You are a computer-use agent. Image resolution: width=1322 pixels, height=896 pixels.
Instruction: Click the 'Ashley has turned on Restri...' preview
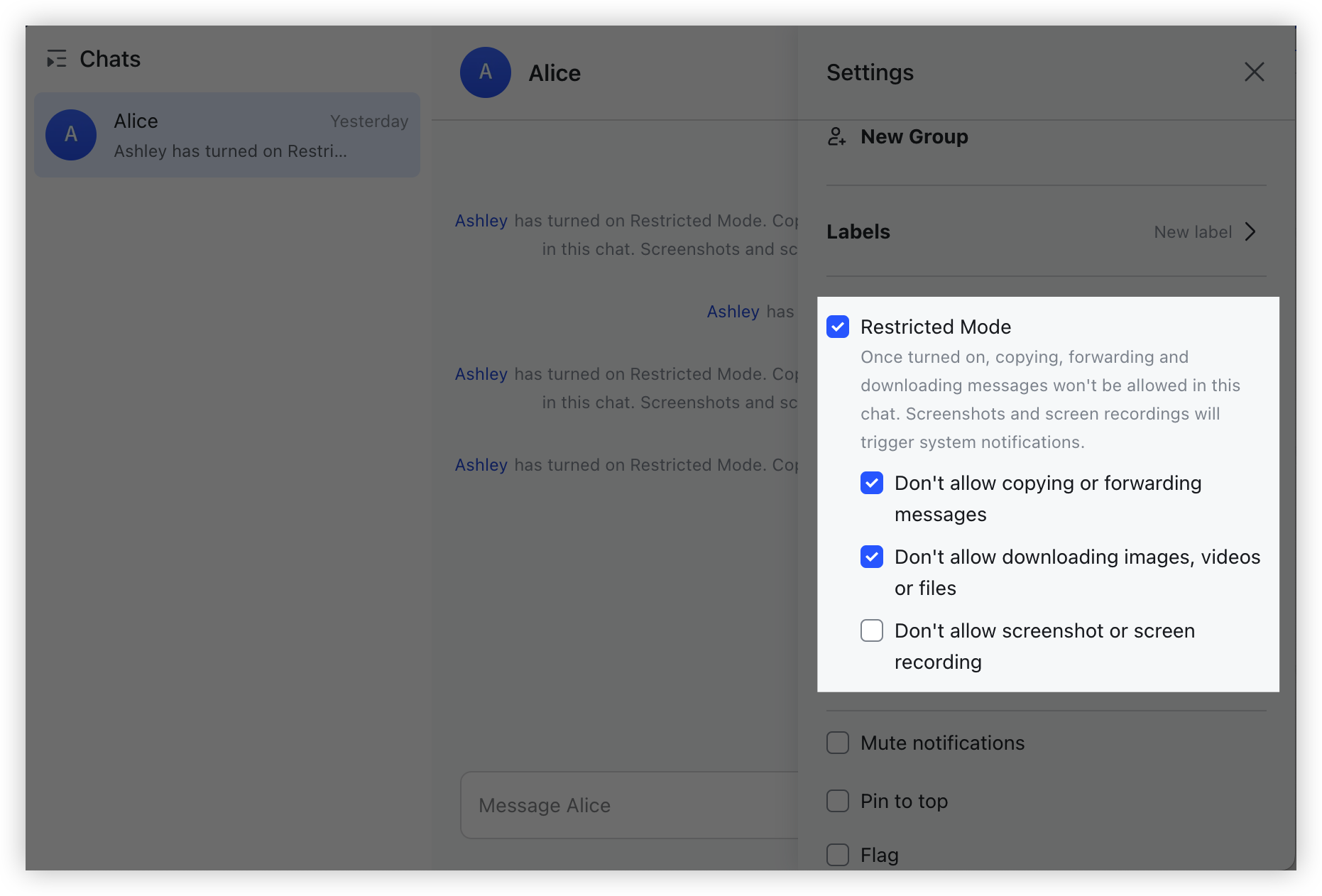click(x=231, y=151)
